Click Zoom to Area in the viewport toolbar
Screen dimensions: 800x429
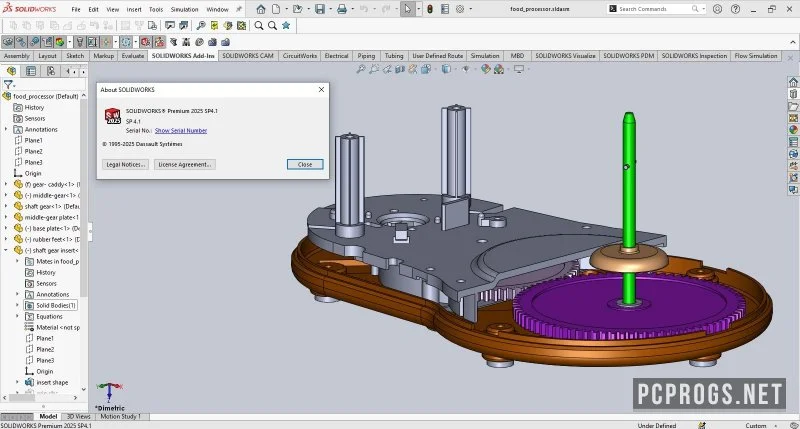(374, 69)
